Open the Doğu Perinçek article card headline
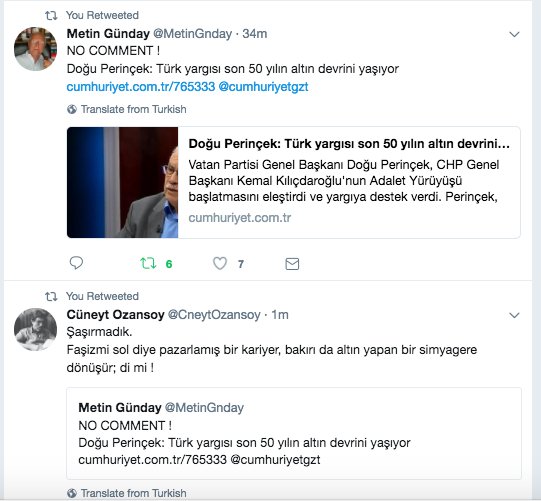Image resolution: width=541 pixels, height=501 pixels. [x=349, y=144]
